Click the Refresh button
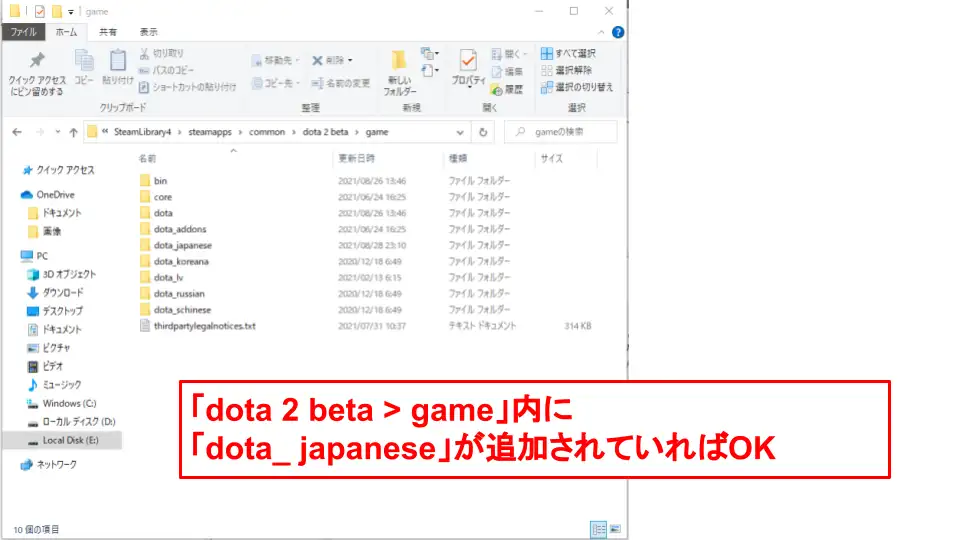 pyautogui.click(x=483, y=132)
